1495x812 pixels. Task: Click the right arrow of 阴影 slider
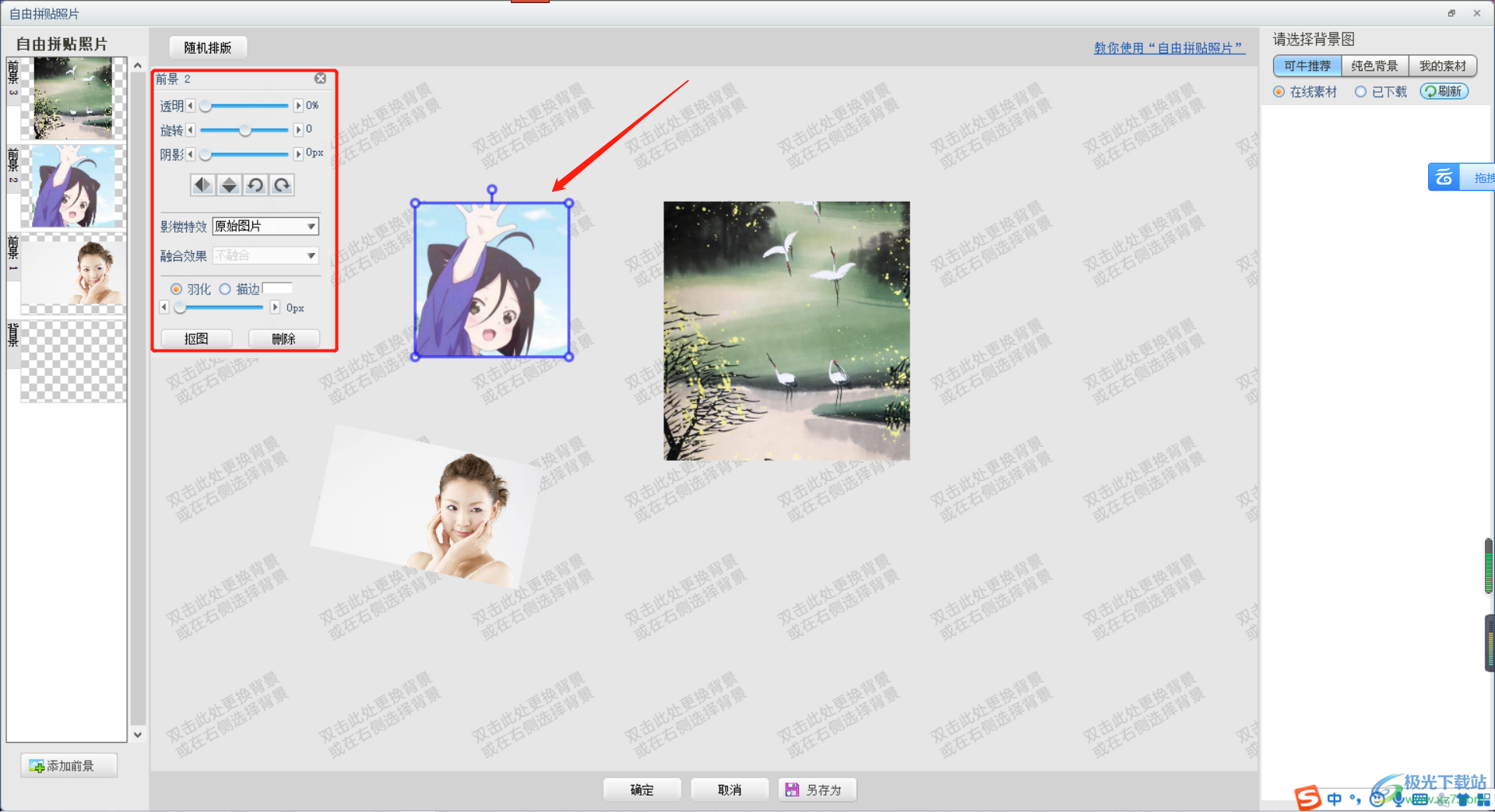coord(298,154)
